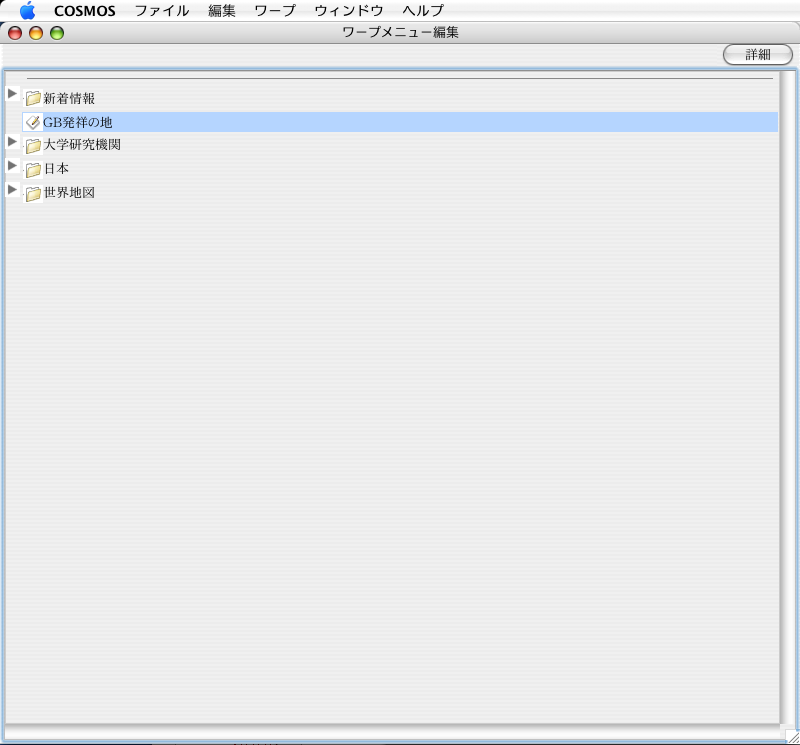
Task: Click the folder icon beside 日本
Action: coord(33,169)
